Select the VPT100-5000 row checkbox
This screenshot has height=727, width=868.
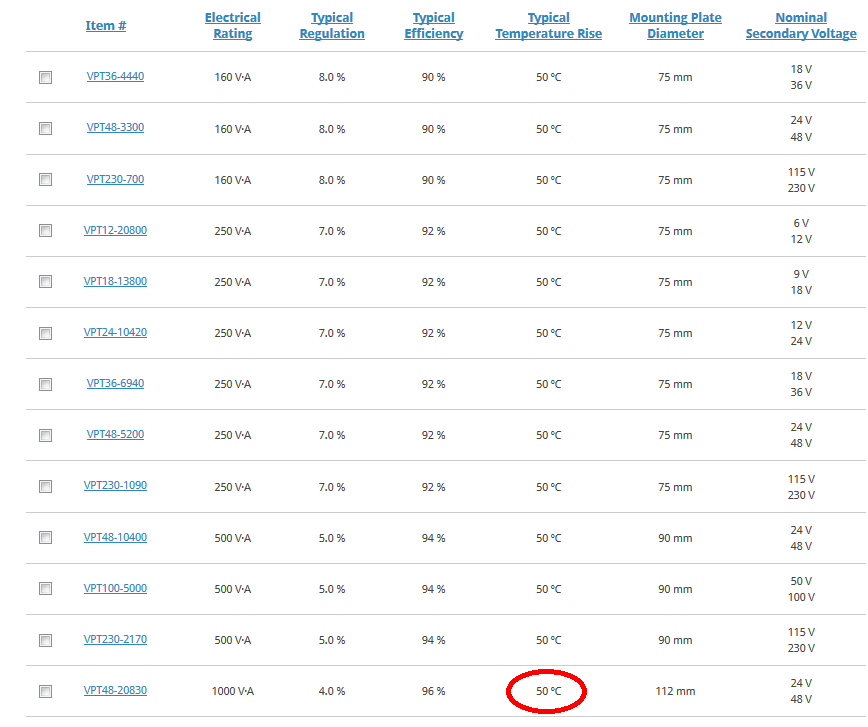[x=45, y=588]
